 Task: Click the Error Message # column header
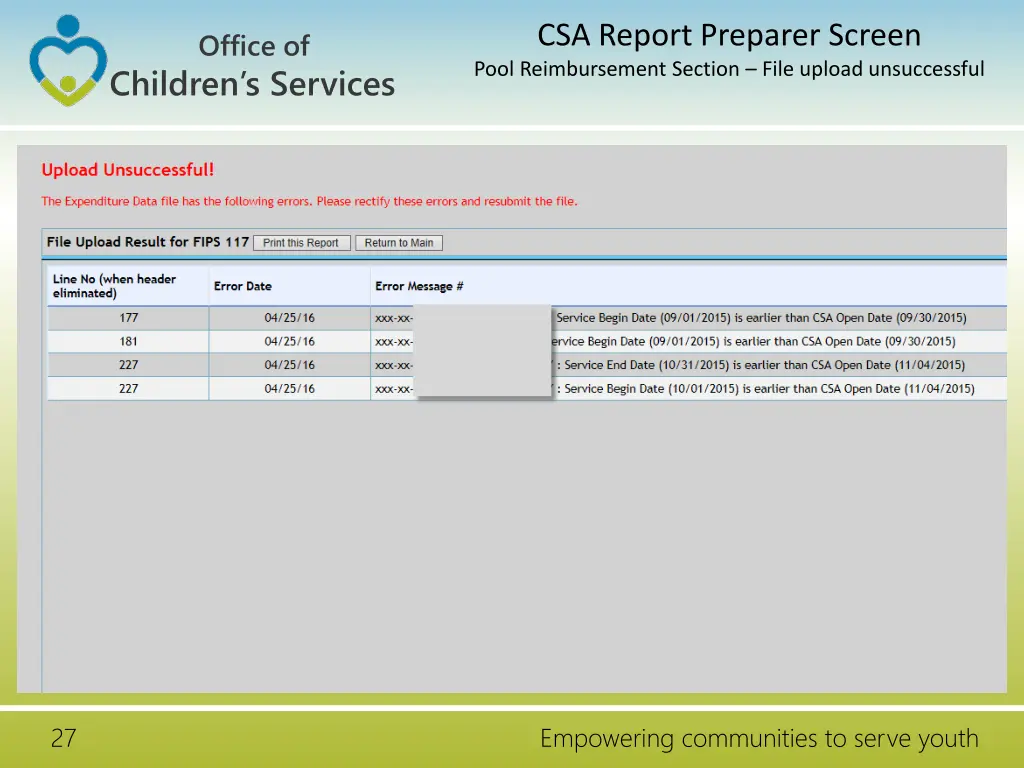[419, 286]
